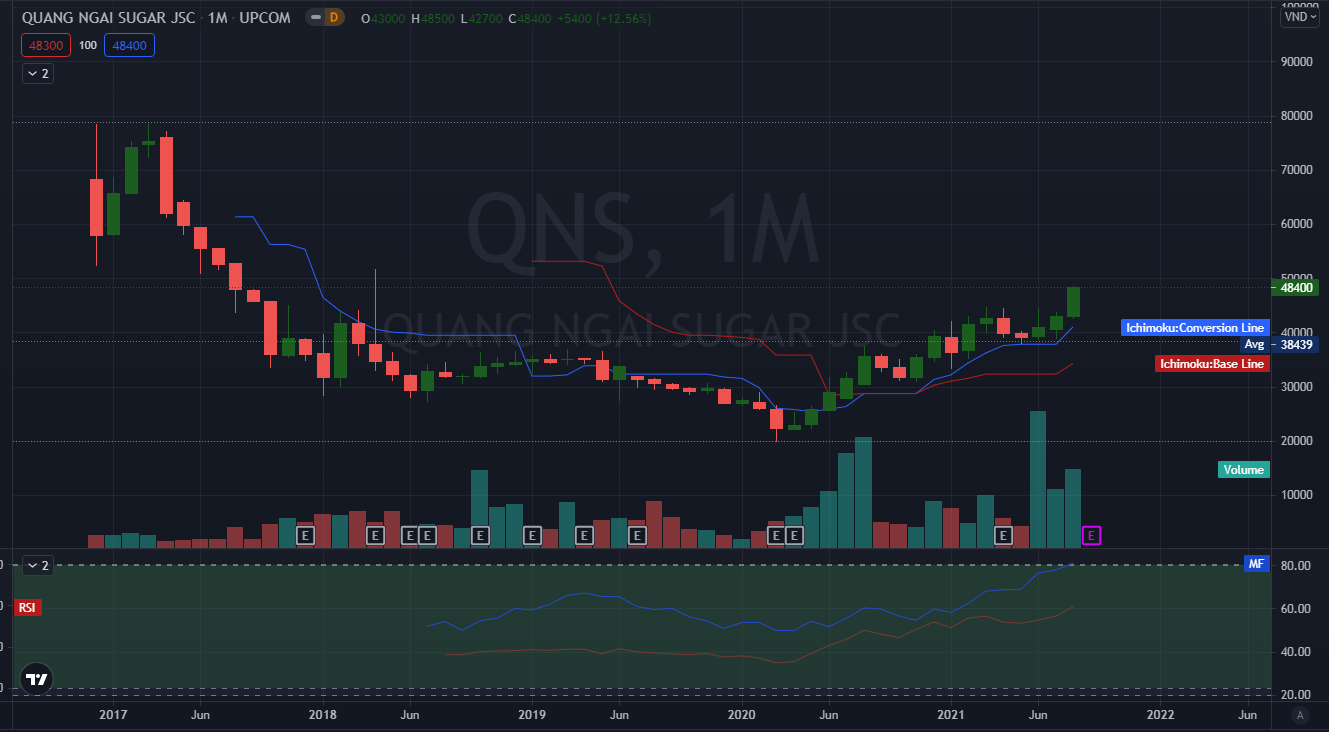Click the first earnings E marker in 2017

pyautogui.click(x=306, y=536)
